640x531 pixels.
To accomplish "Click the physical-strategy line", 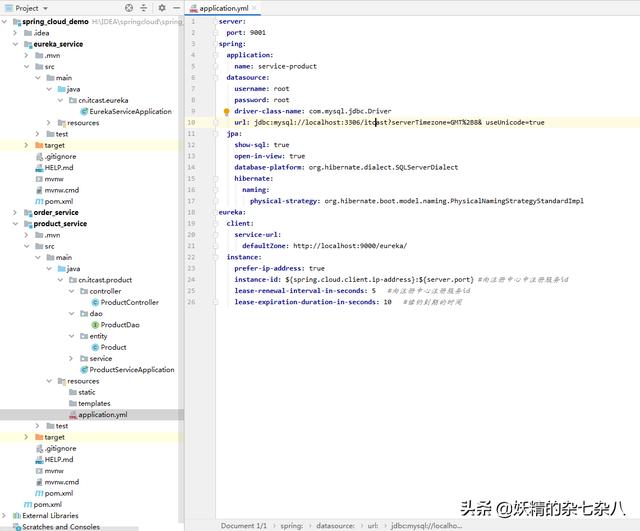I will click(x=416, y=201).
